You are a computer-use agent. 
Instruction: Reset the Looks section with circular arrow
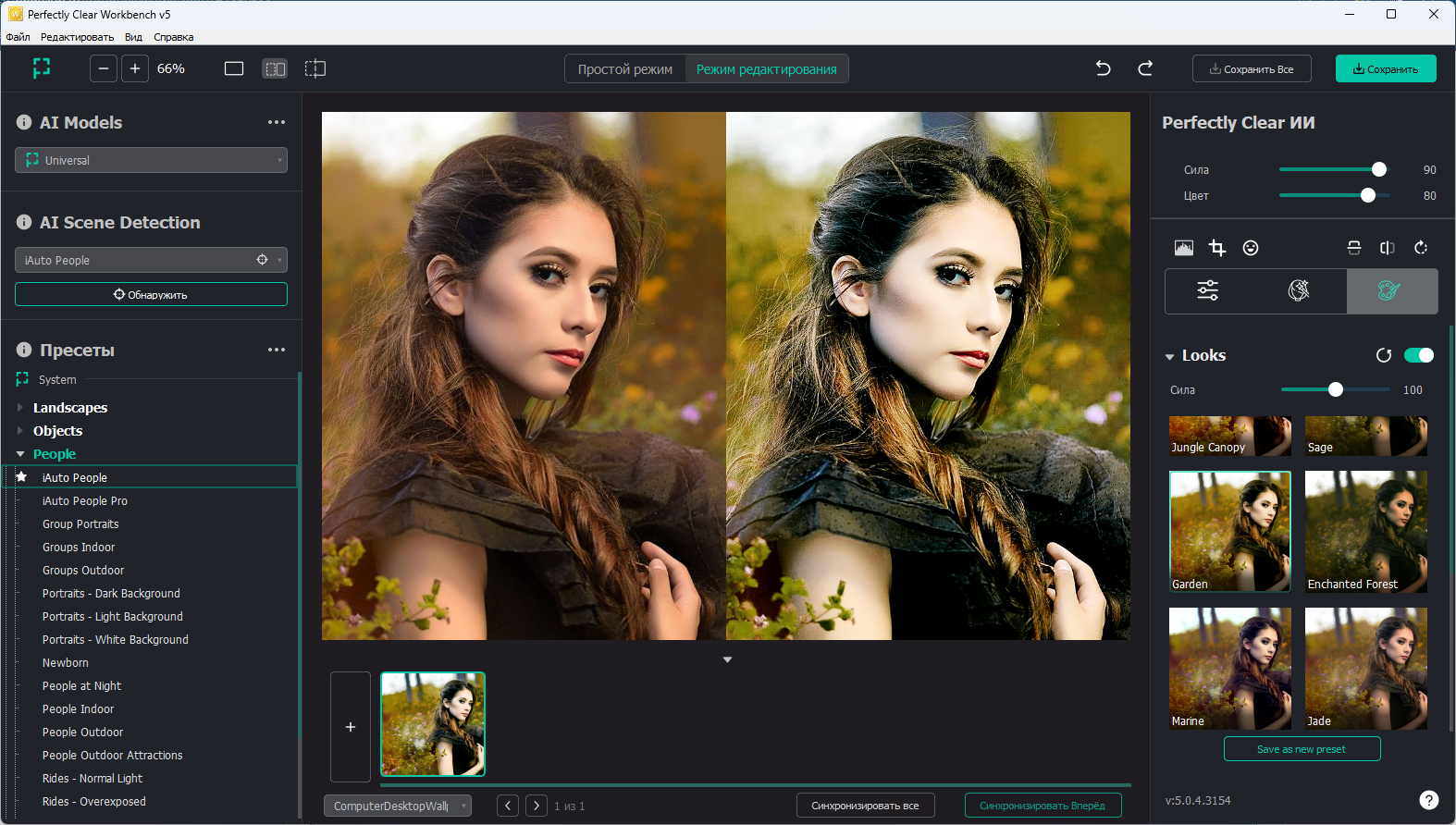pos(1384,355)
